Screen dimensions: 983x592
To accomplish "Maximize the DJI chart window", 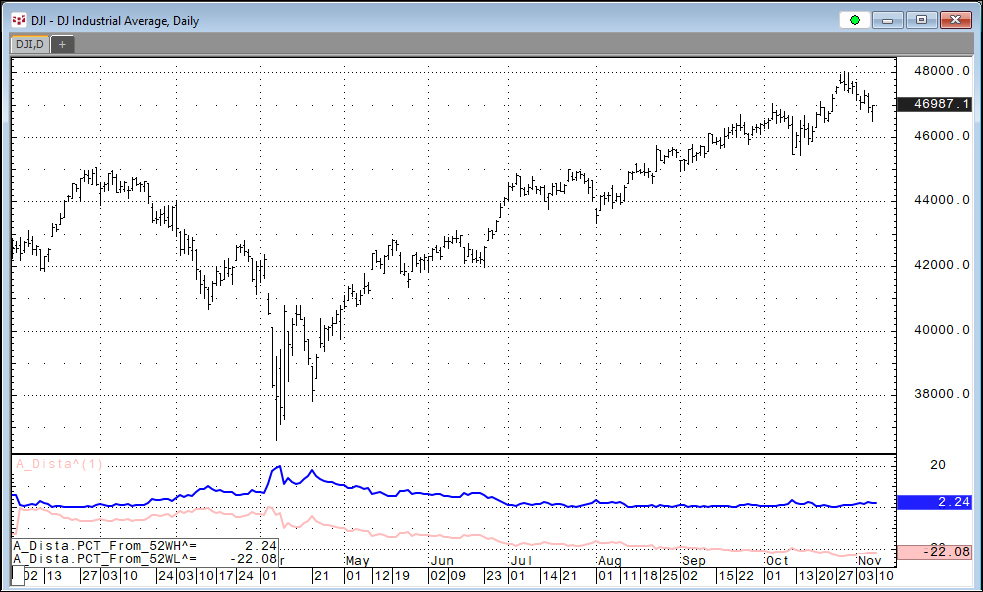I will 920,20.
